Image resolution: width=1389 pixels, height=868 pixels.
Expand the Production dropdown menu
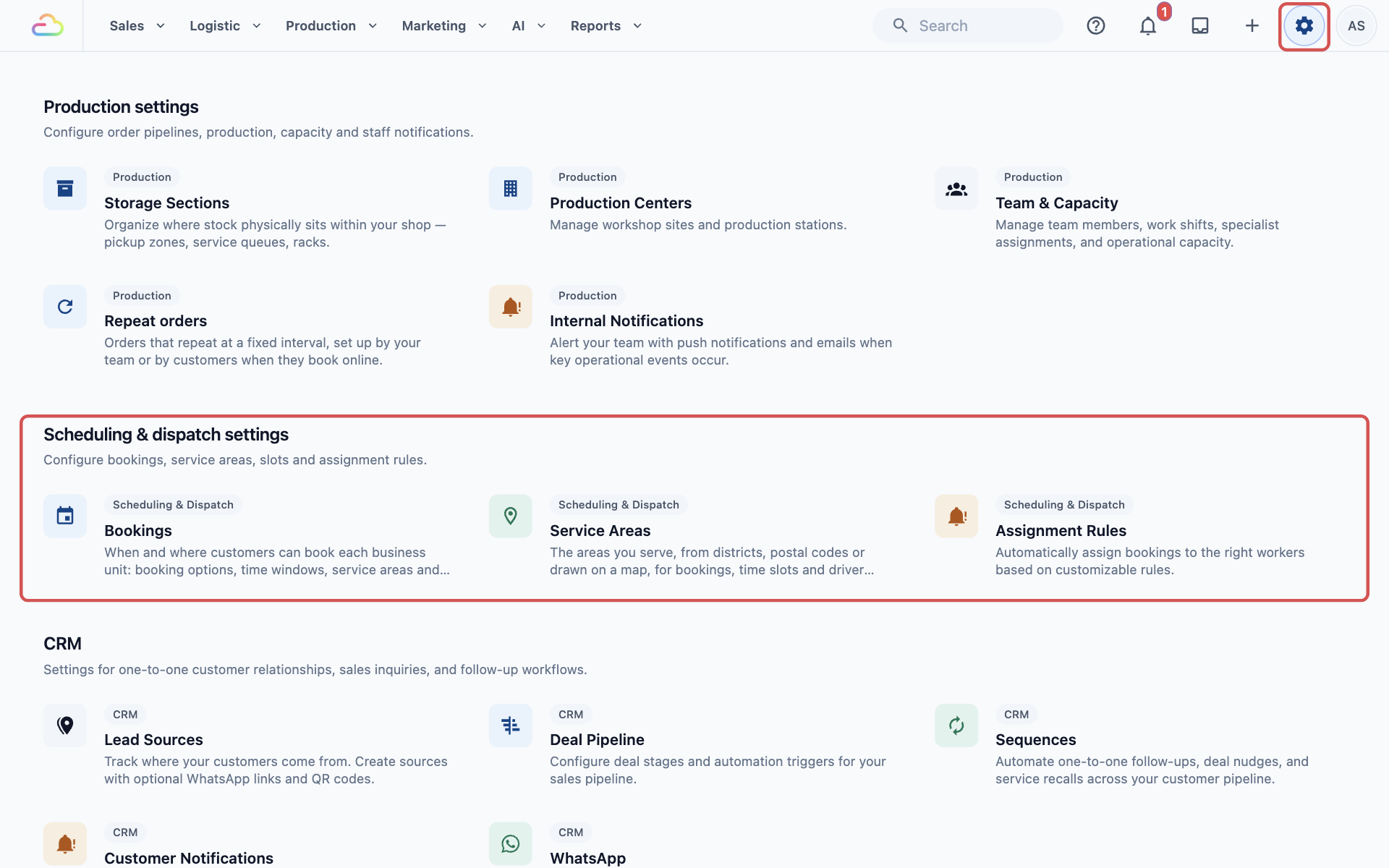pos(331,26)
